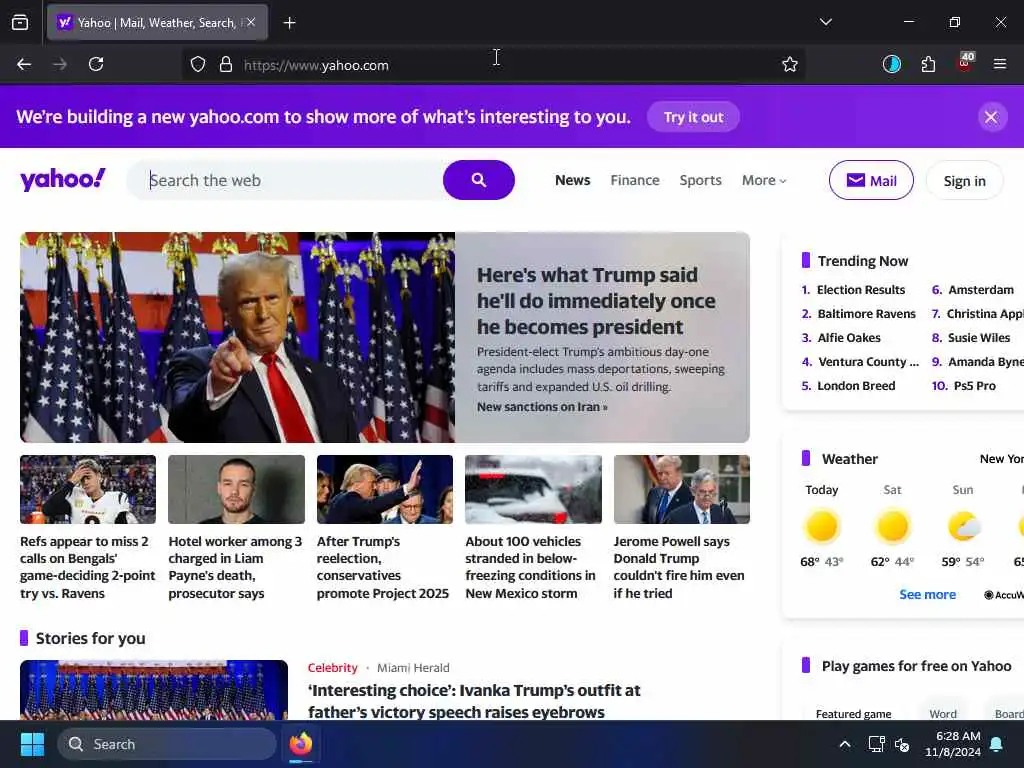Click See more in the Weather card
This screenshot has width=1024, height=768.
(927, 594)
